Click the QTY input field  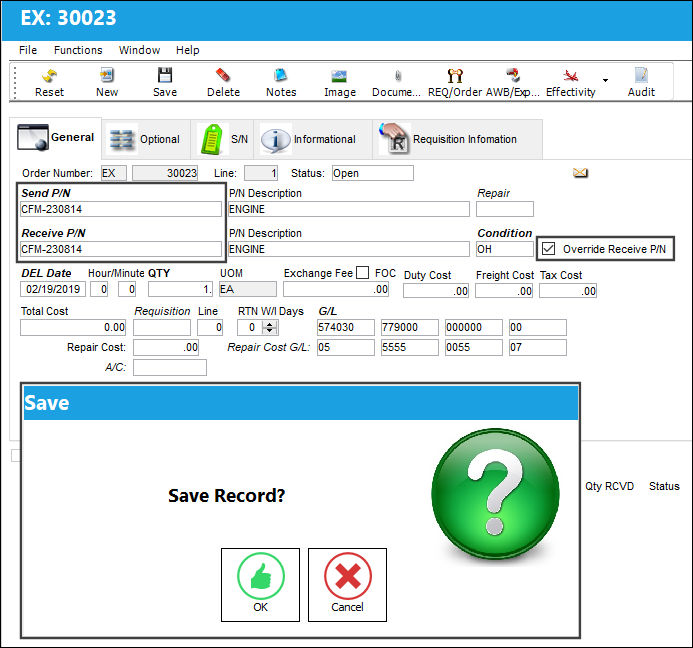coord(180,289)
